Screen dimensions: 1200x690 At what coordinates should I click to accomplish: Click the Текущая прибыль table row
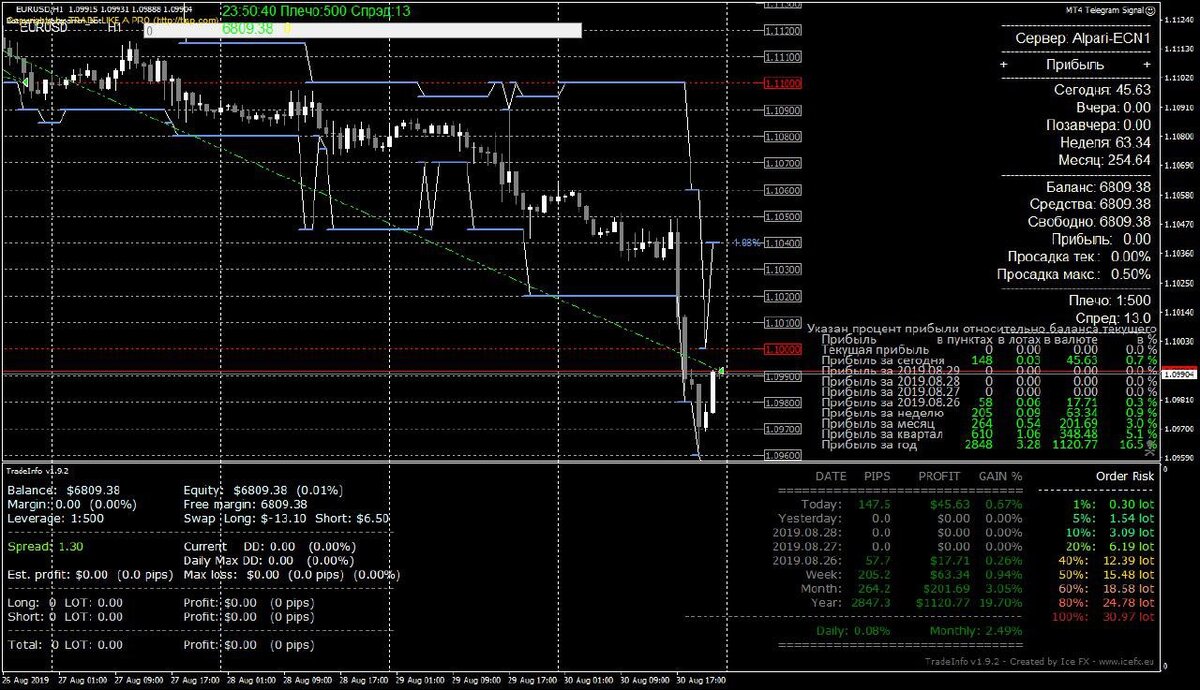tap(988, 350)
